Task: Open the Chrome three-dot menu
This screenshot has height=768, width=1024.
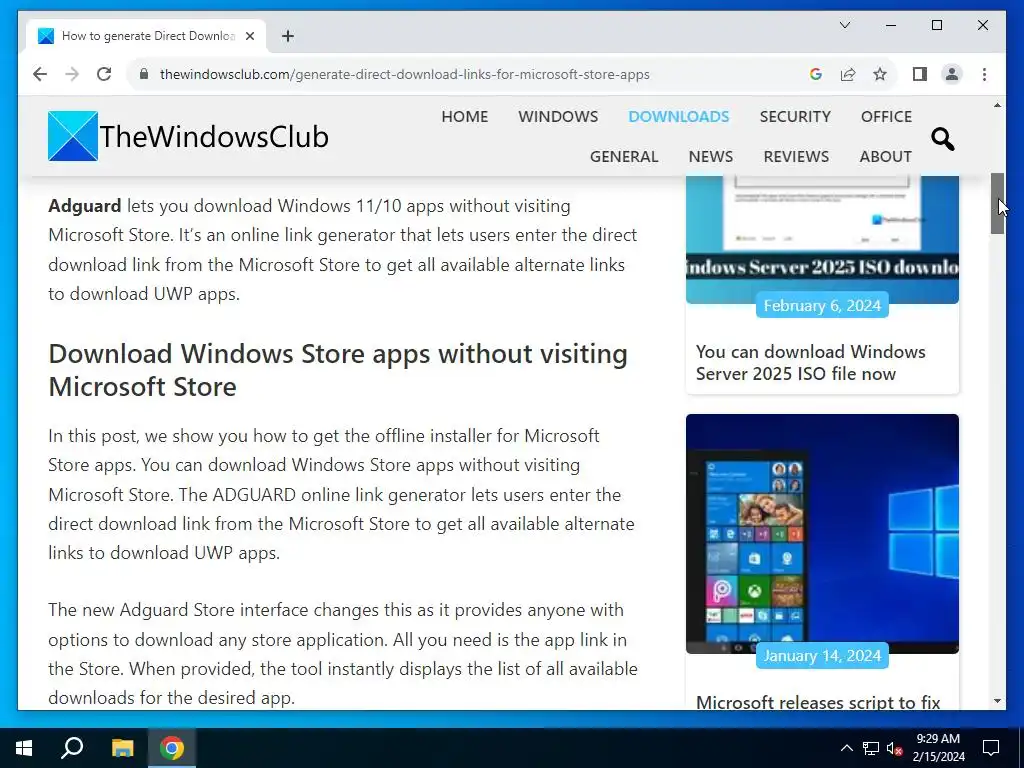Action: point(984,74)
